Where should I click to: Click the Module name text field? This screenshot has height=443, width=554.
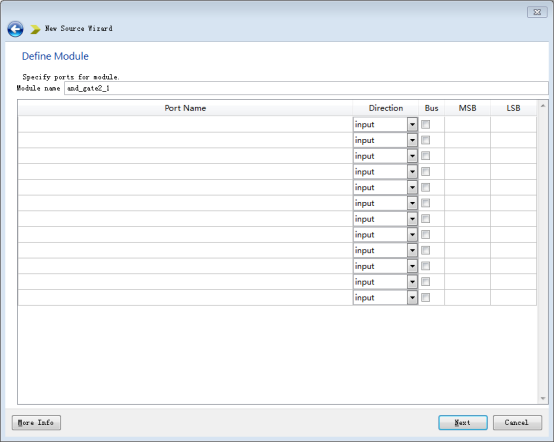306,88
